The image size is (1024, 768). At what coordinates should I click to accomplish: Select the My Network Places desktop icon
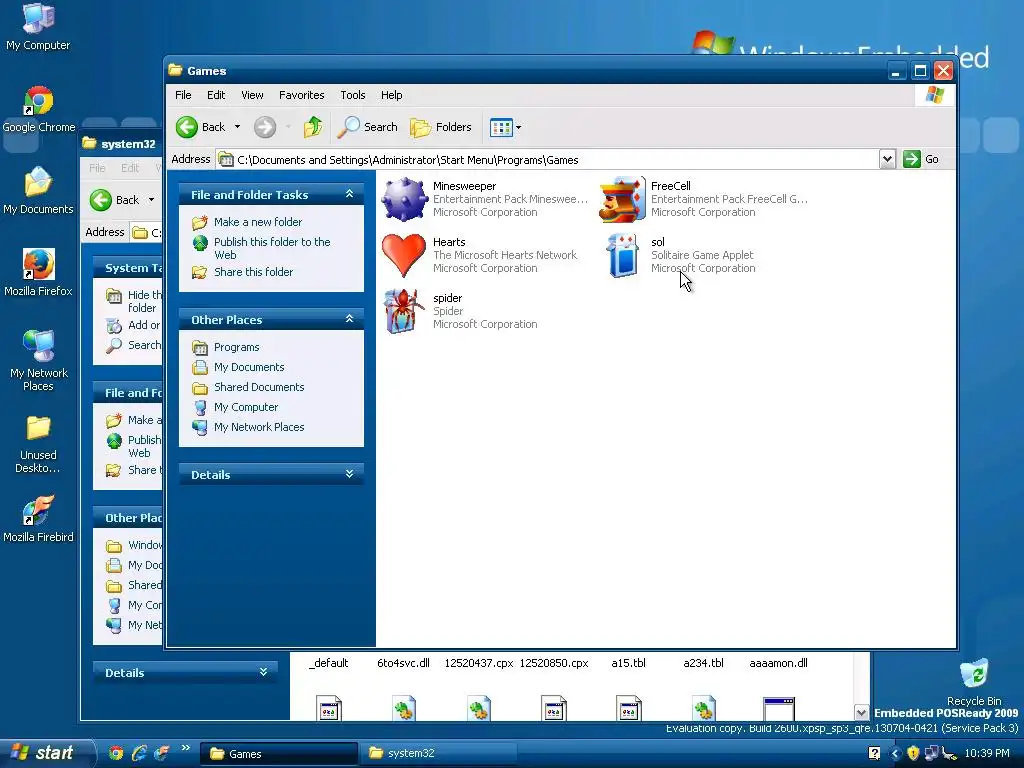pos(39,360)
